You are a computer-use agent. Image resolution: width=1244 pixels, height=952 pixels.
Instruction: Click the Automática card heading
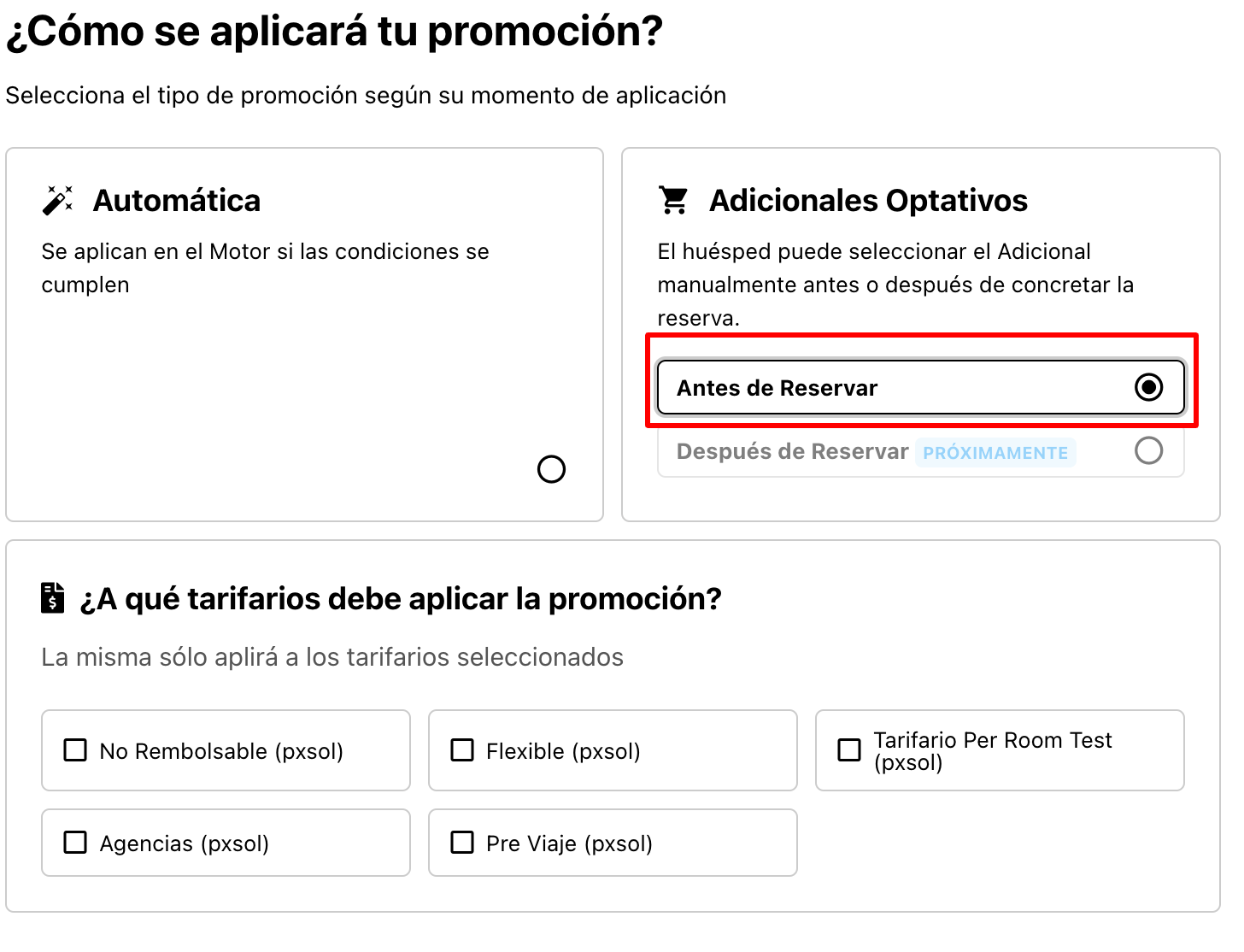177,201
